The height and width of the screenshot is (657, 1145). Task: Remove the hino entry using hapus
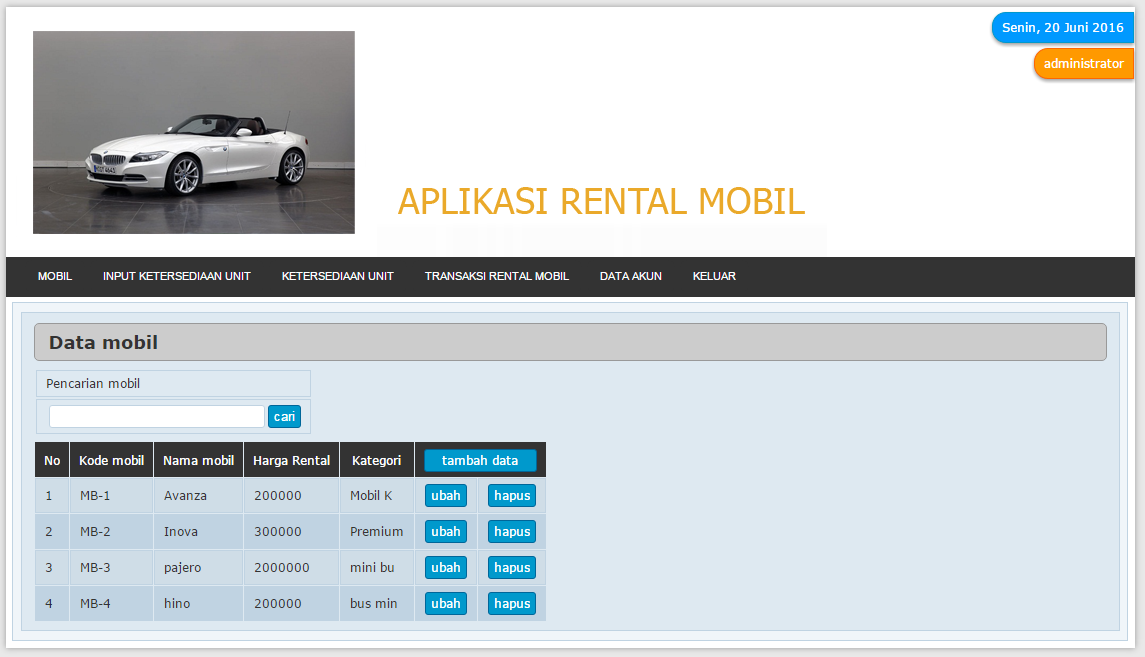[511, 603]
